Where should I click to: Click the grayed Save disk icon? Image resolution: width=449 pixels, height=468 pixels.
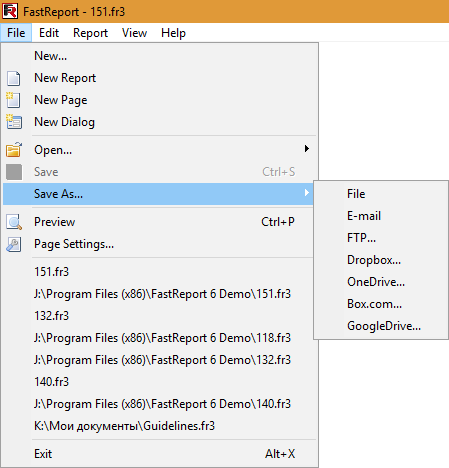click(14, 172)
